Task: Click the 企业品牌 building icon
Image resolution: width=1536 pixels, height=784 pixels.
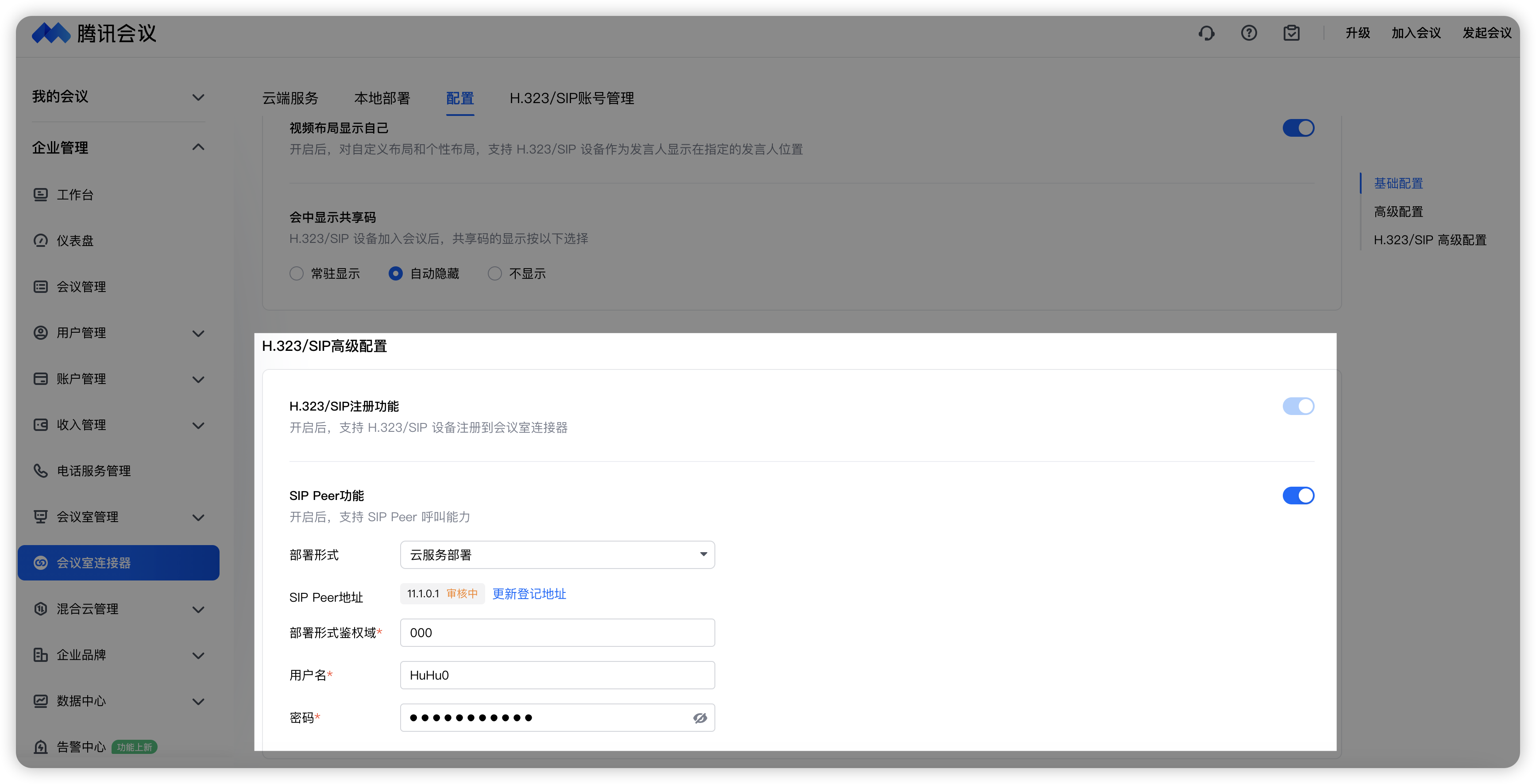Action: coord(41,655)
